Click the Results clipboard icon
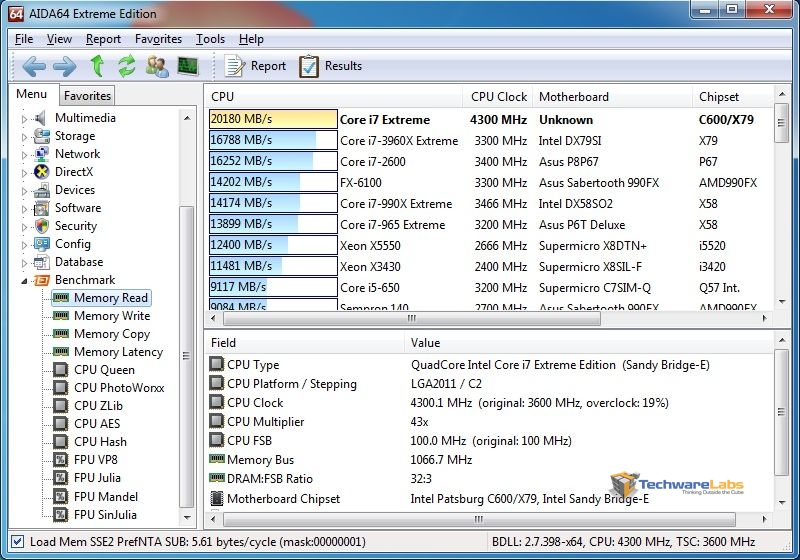 pyautogui.click(x=309, y=66)
